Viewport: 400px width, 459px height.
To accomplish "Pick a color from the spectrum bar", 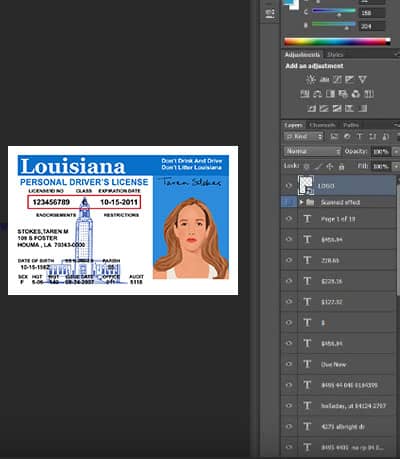I will tap(337, 42).
